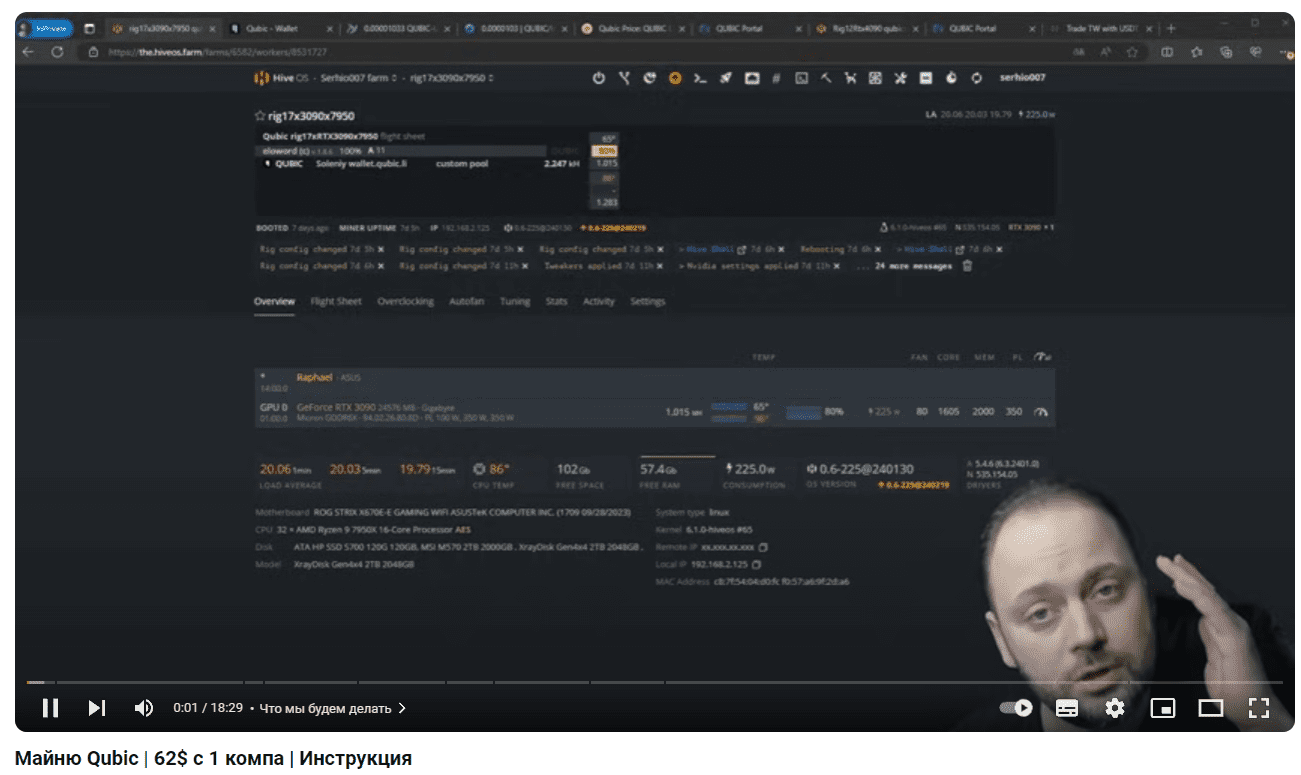This screenshot has width=1301, height=775.
Task: Open the Activity tab
Action: tap(598, 301)
